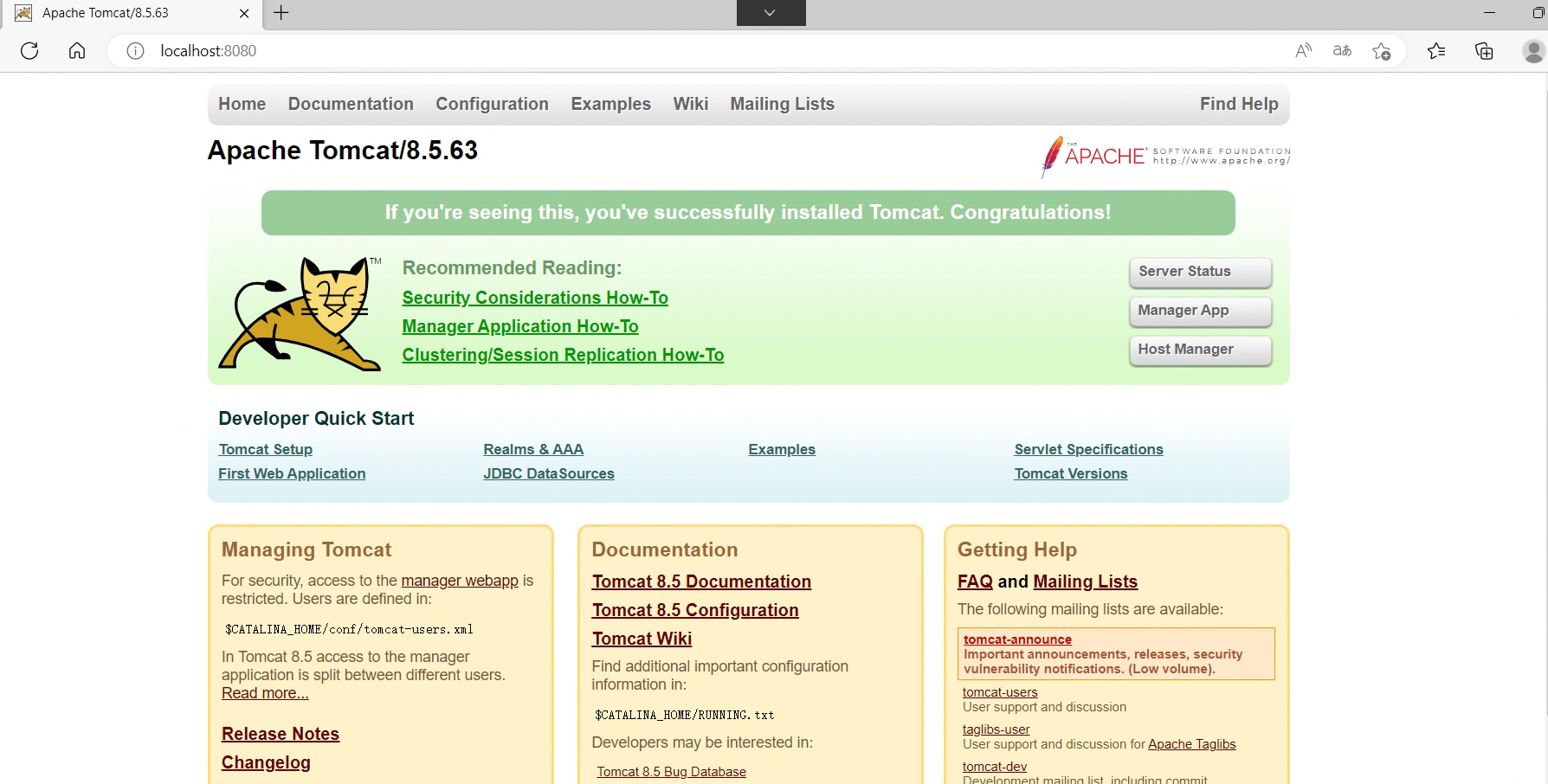Open the taglibs-user mailing list link
This screenshot has width=1548, height=784.
997,729
